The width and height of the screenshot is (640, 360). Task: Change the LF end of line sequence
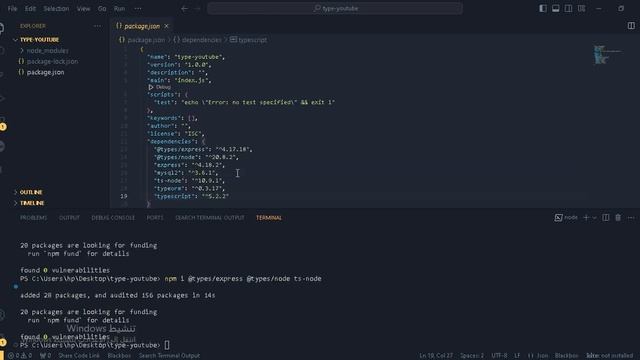click(x=517, y=356)
